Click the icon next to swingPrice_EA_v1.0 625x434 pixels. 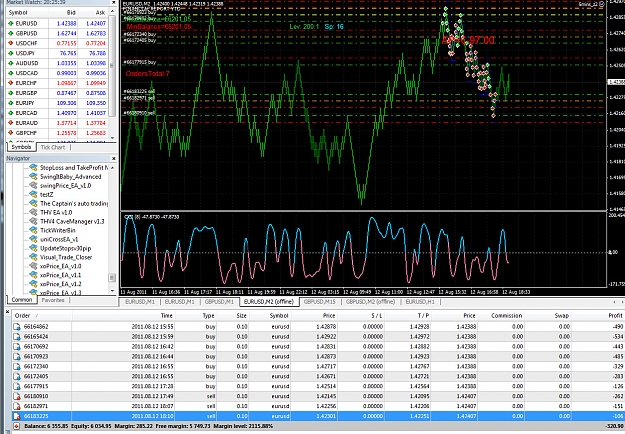[33, 186]
